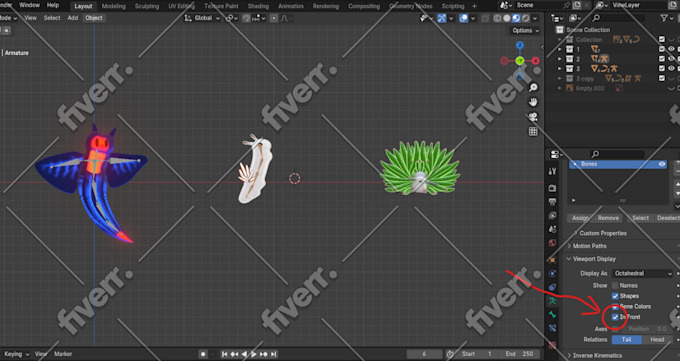Open the Object properties tab icon
The height and width of the screenshot is (361, 680).
pyautogui.click(x=552, y=260)
